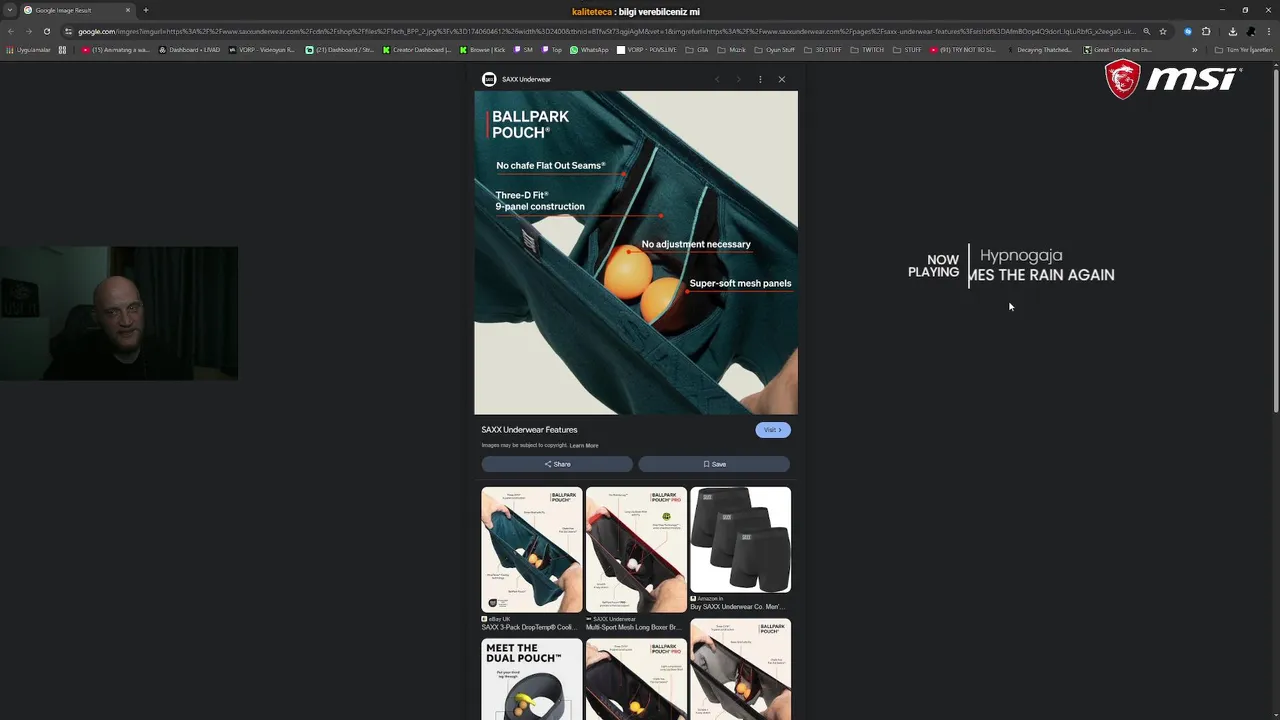Open the Meet the Dual Pouch thumbnail

(x=531, y=680)
